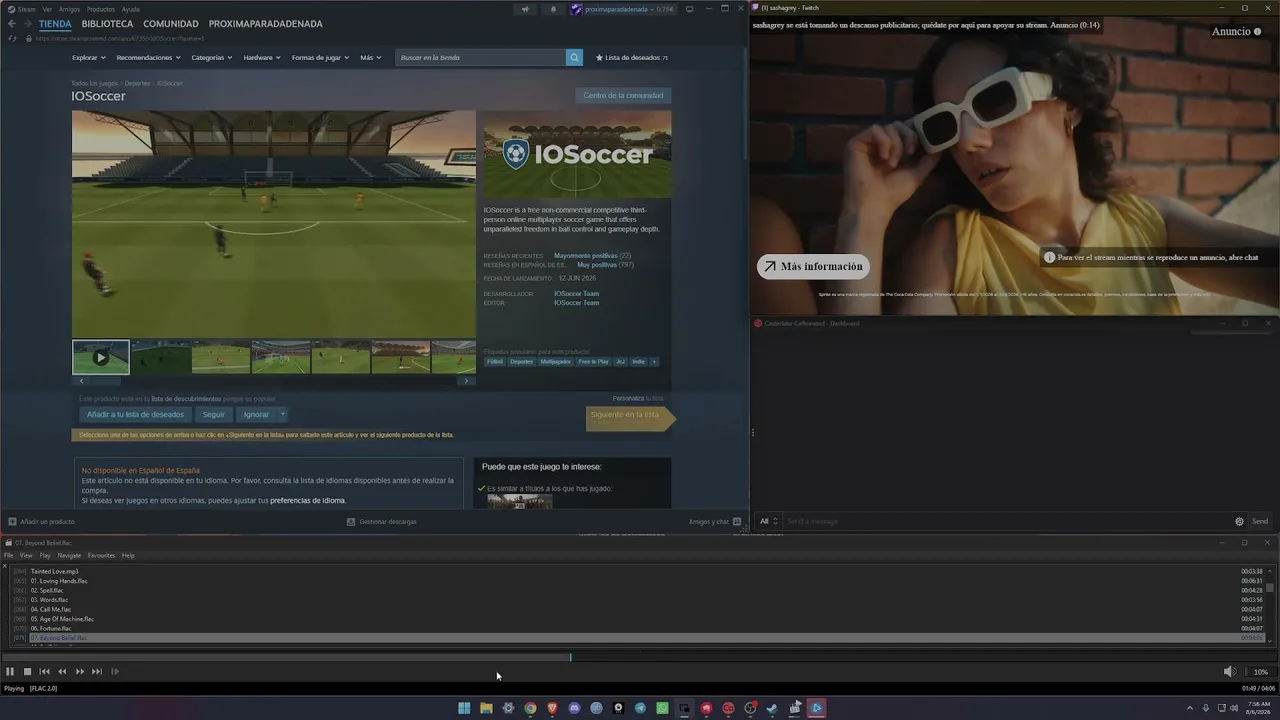Open the Play menu in music player
The height and width of the screenshot is (720, 1280).
click(45, 555)
